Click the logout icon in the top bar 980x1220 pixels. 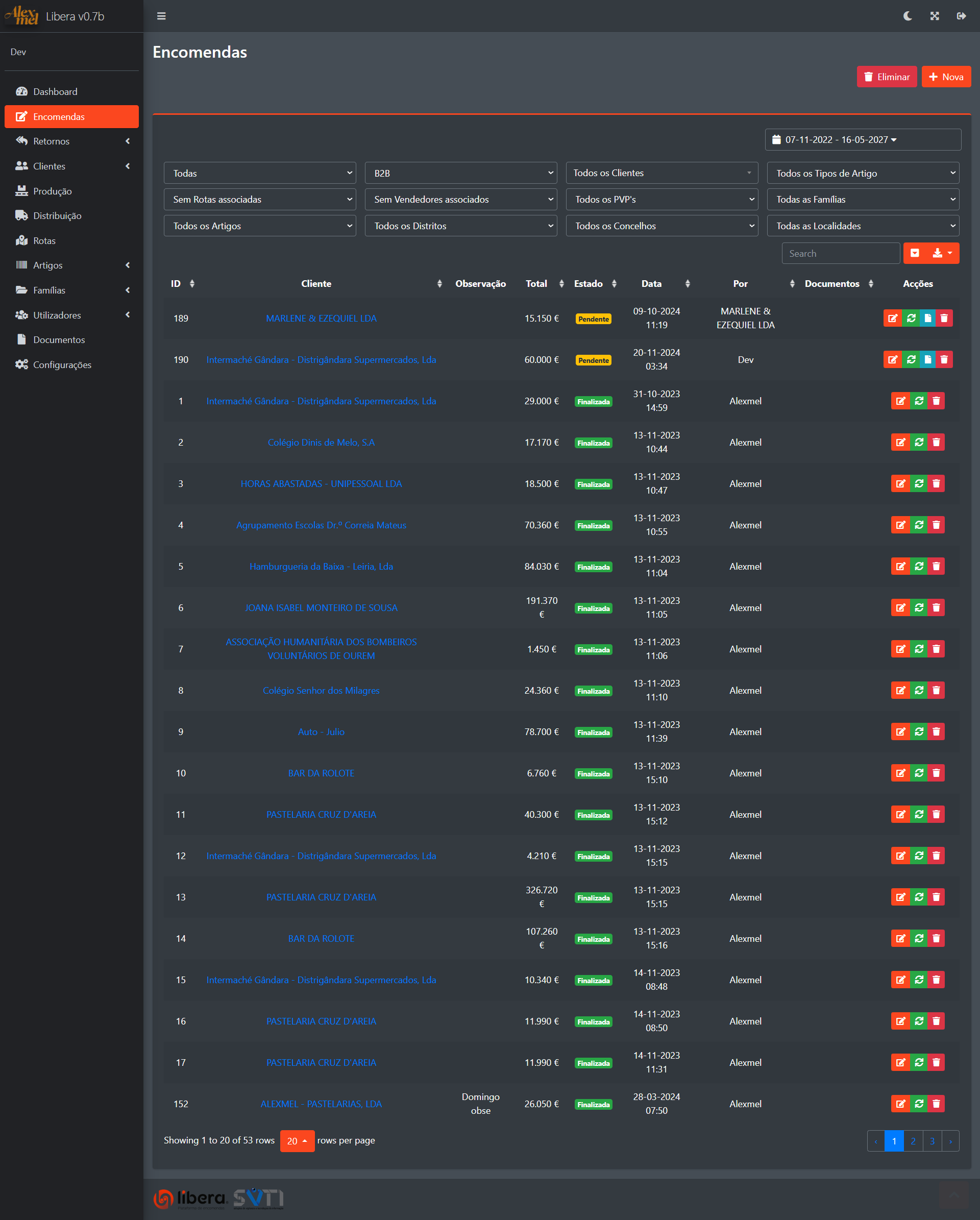[961, 16]
